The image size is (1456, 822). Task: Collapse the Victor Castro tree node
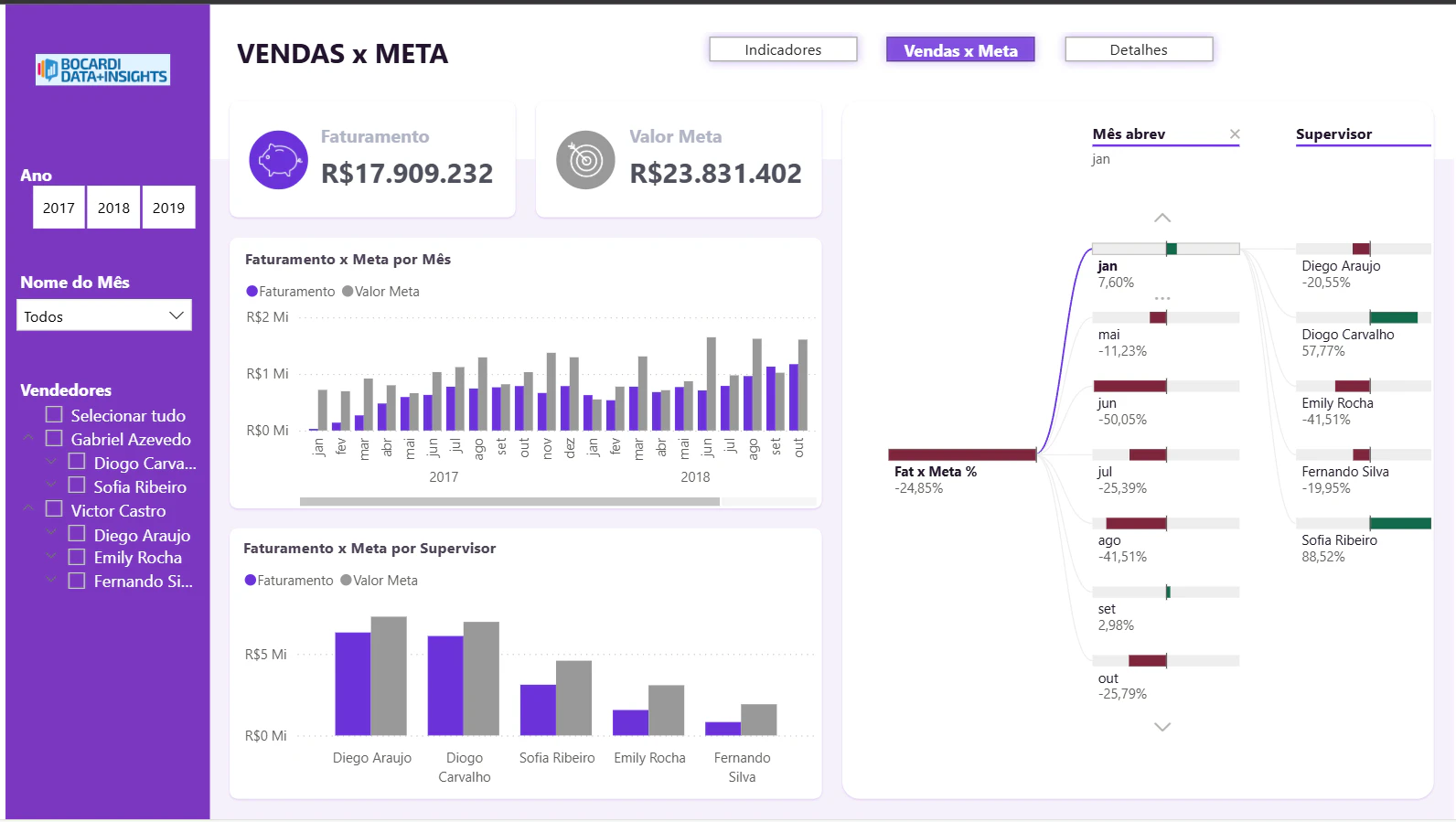click(x=28, y=508)
